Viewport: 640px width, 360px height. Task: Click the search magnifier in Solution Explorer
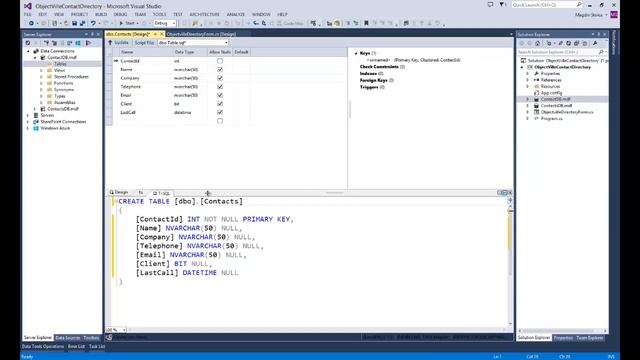[601, 52]
